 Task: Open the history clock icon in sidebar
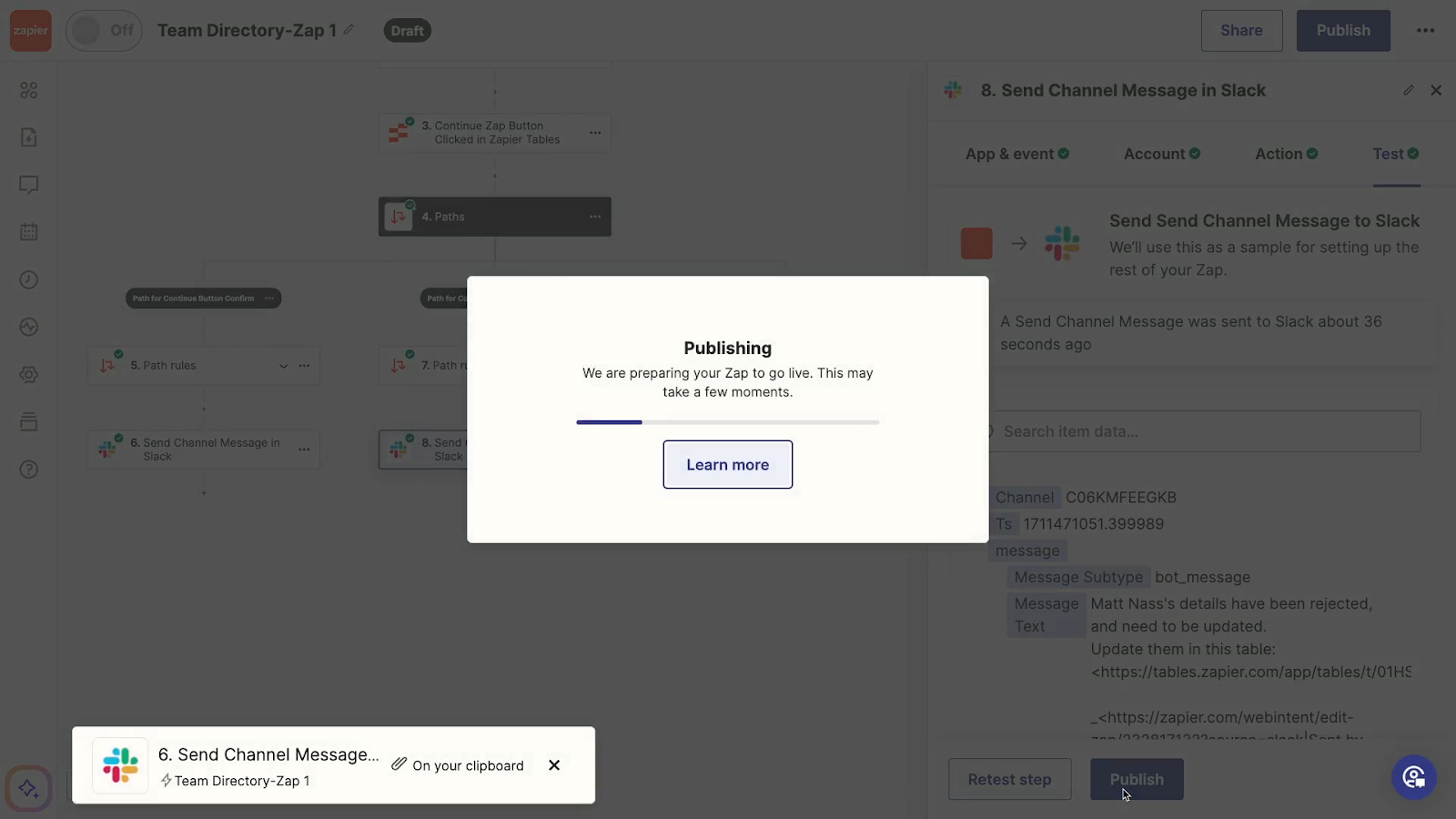[29, 279]
